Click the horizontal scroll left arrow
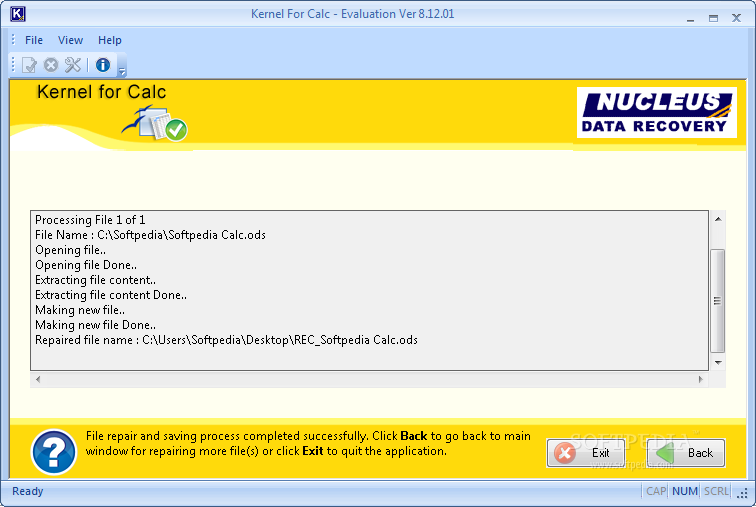The image size is (756, 507). tap(38, 379)
